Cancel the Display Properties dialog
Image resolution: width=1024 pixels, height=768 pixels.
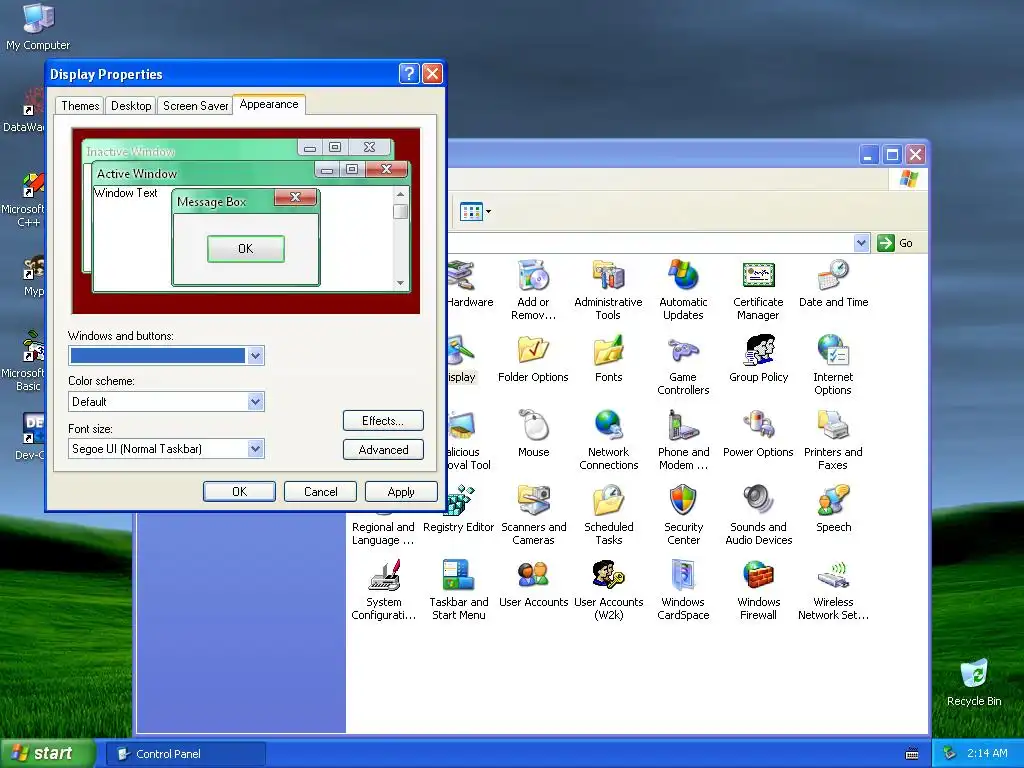(x=321, y=491)
